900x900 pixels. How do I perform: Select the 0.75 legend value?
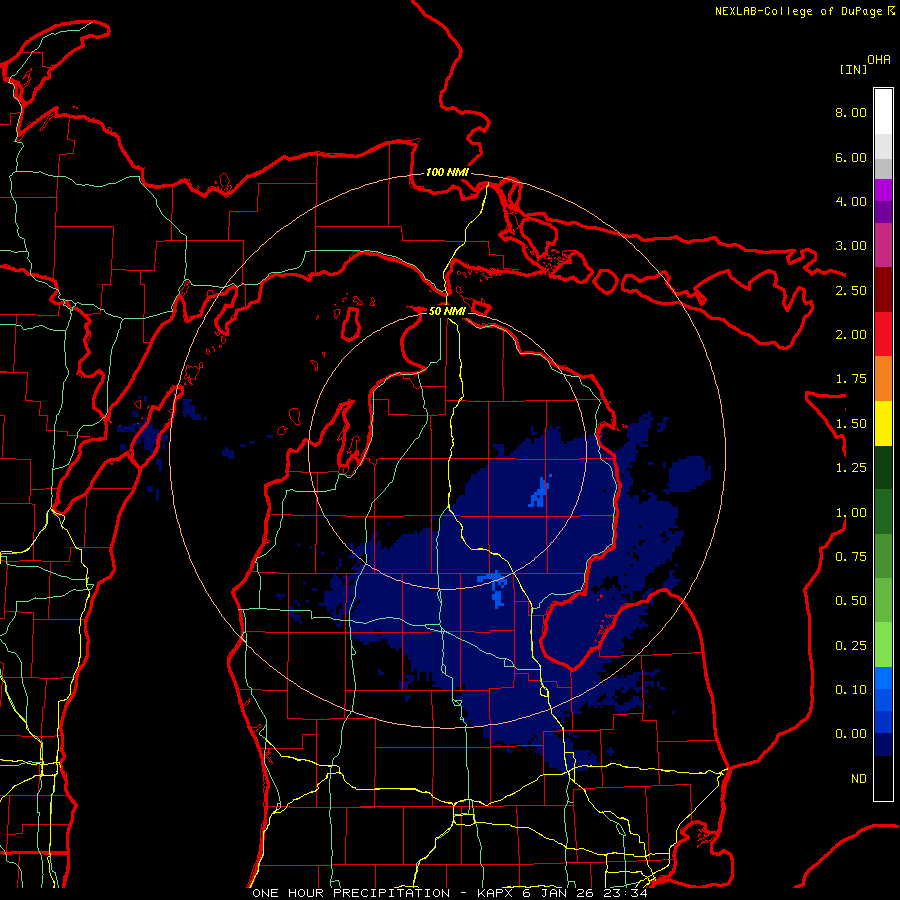tap(851, 557)
